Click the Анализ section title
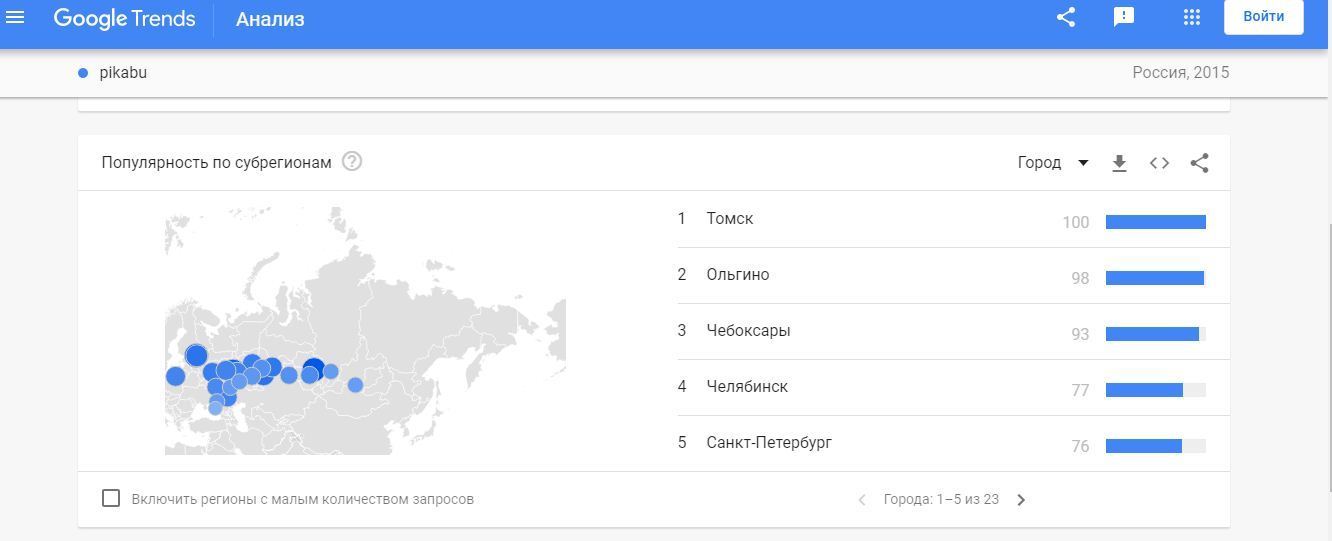This screenshot has height=541, width=1332. pos(270,19)
